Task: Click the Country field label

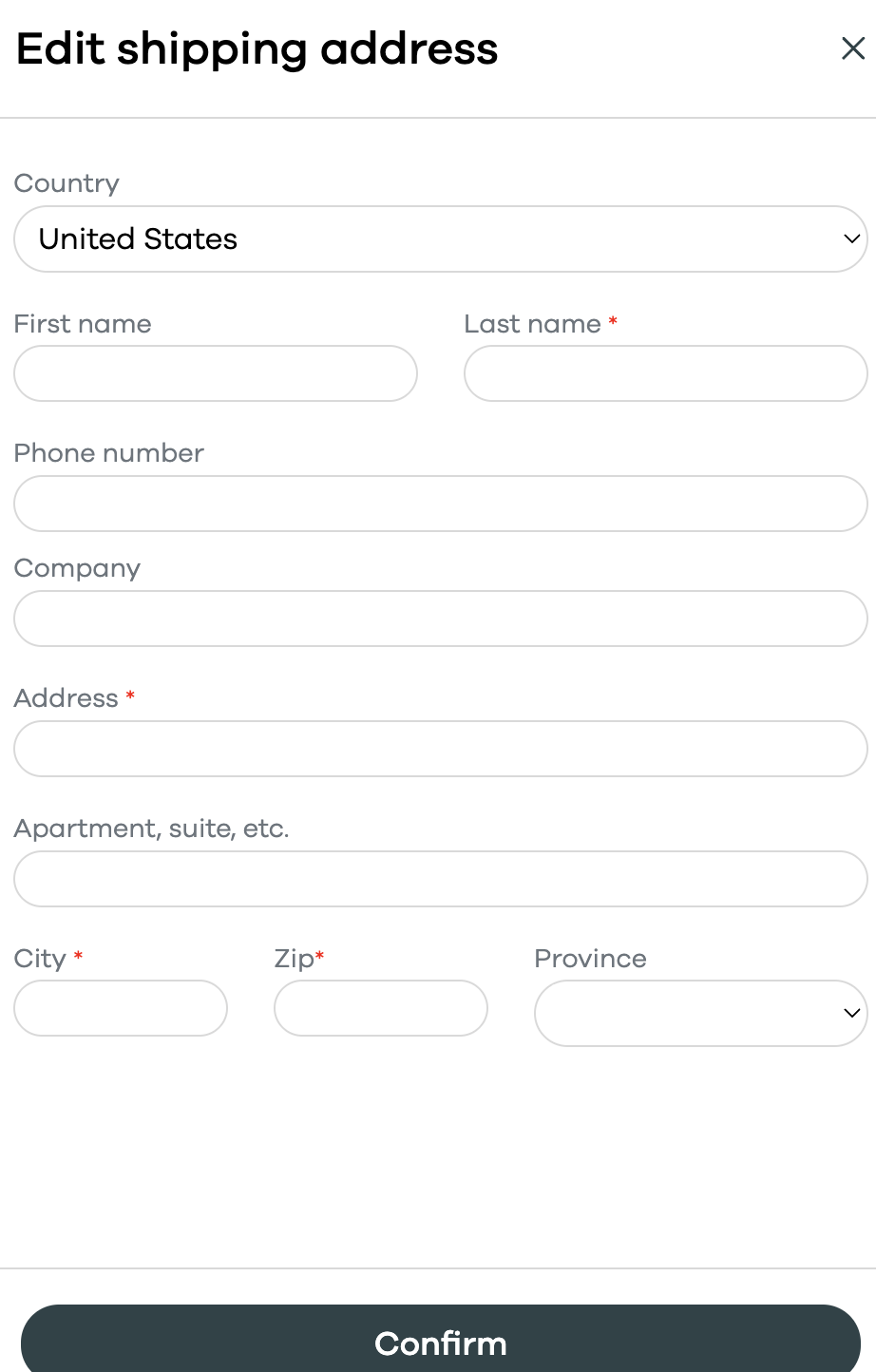Action: pyautogui.click(x=67, y=183)
